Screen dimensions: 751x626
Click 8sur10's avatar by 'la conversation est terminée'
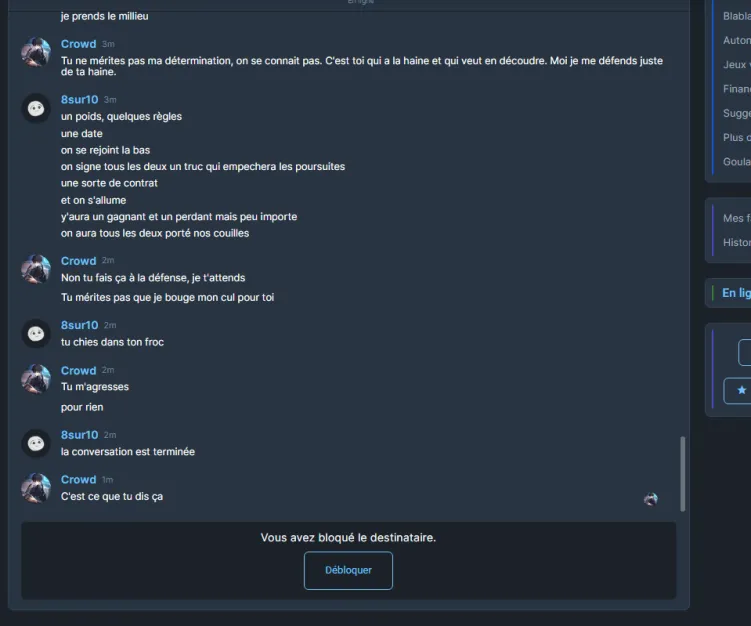[x=36, y=444]
